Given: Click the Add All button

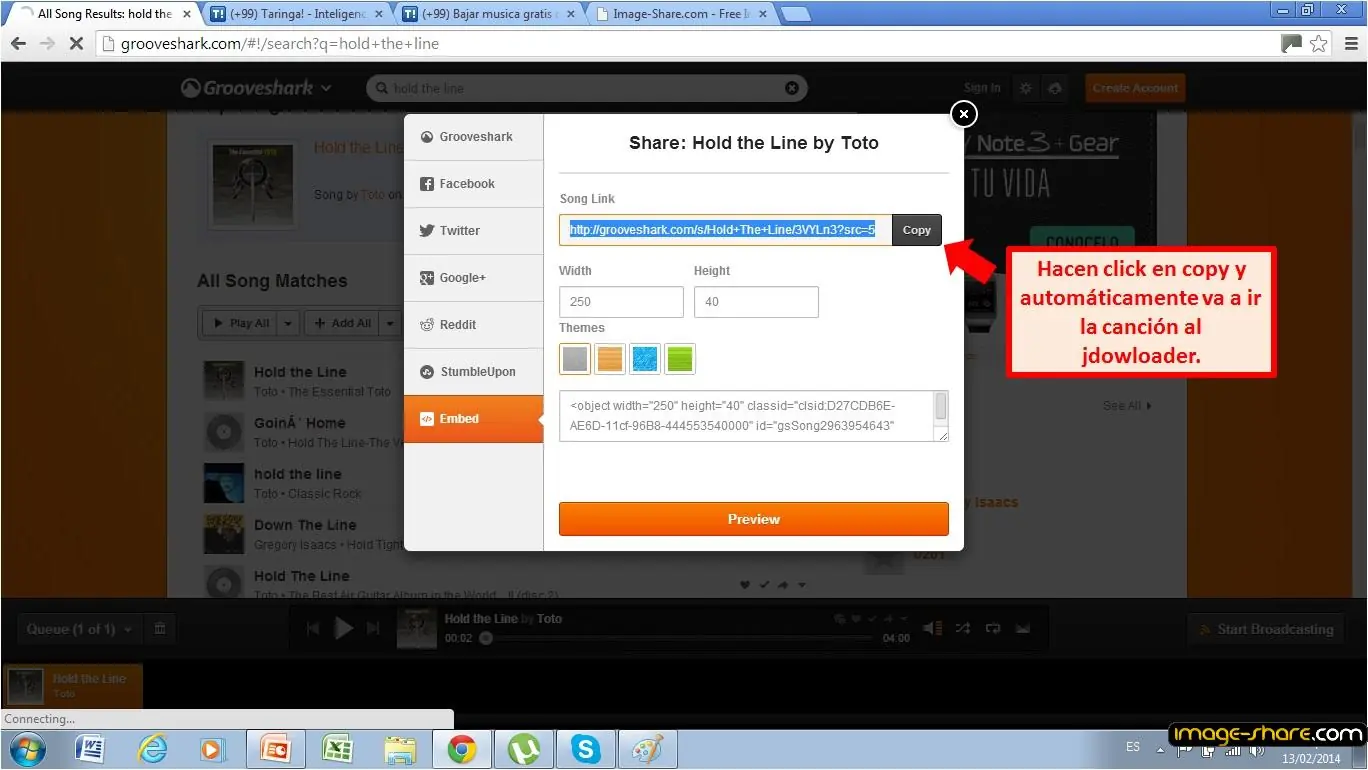Looking at the screenshot, I should pos(341,323).
